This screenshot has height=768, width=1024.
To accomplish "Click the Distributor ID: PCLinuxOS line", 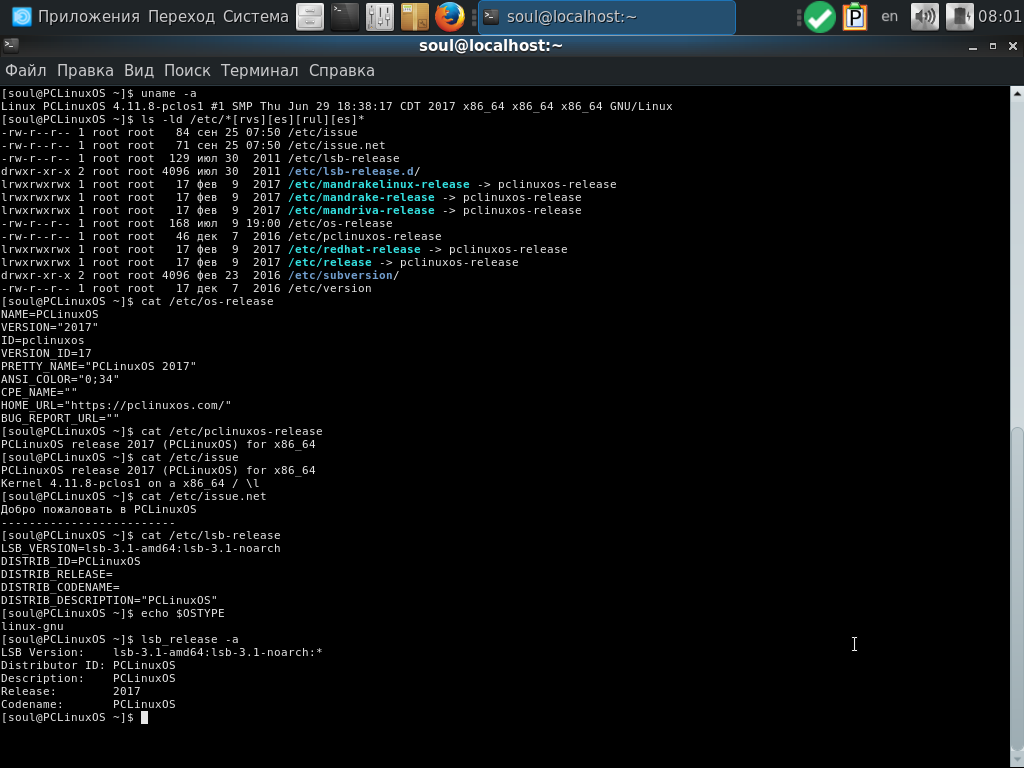I will (88, 665).
